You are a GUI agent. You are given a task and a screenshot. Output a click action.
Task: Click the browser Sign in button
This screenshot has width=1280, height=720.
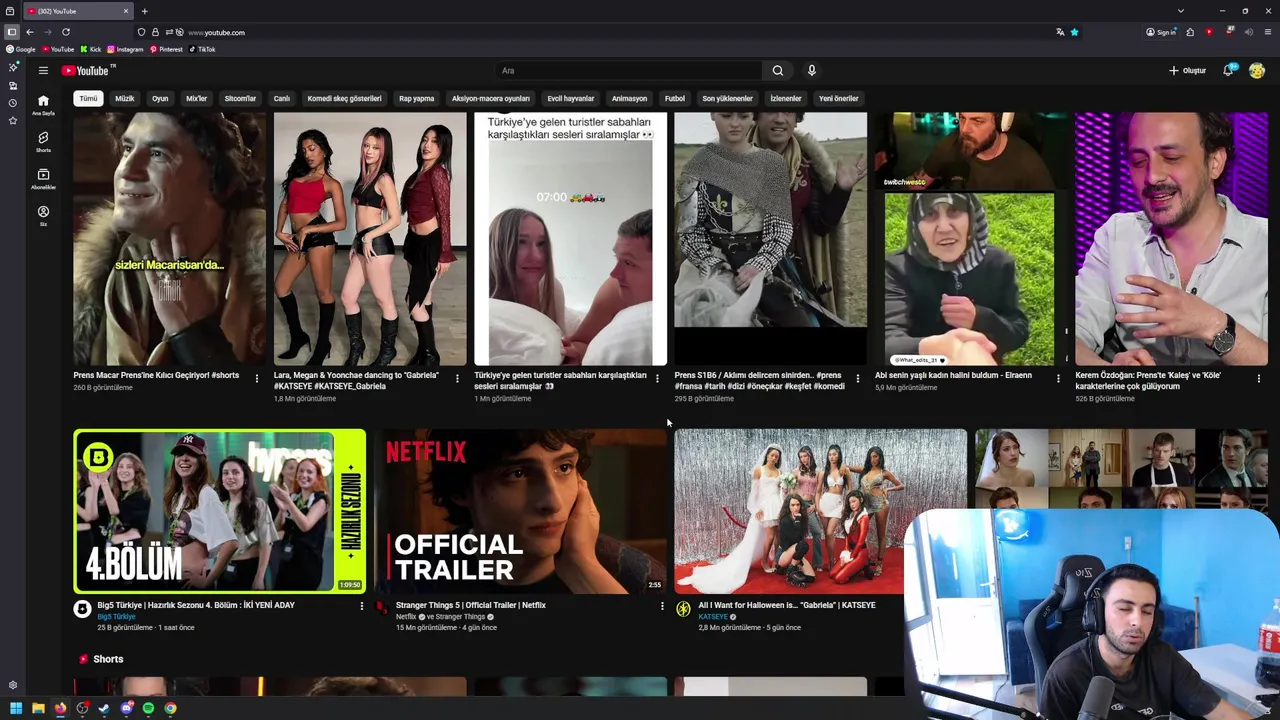point(1161,32)
